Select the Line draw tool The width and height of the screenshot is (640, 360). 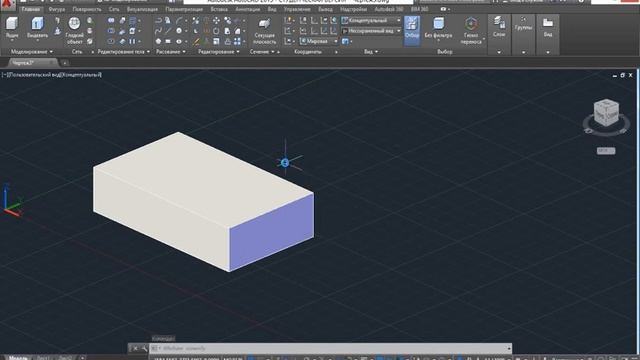tap(168, 31)
